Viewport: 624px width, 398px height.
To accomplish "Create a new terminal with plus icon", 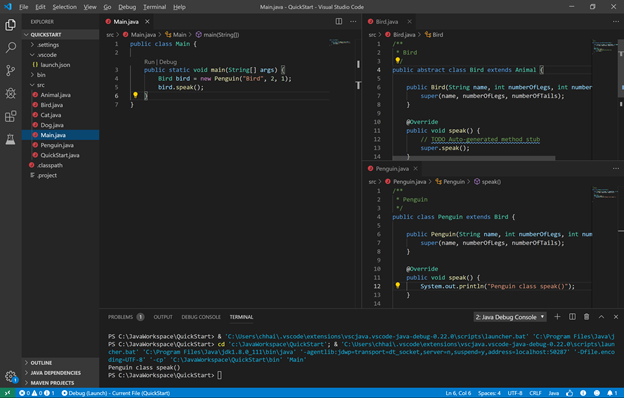I will (557, 317).
